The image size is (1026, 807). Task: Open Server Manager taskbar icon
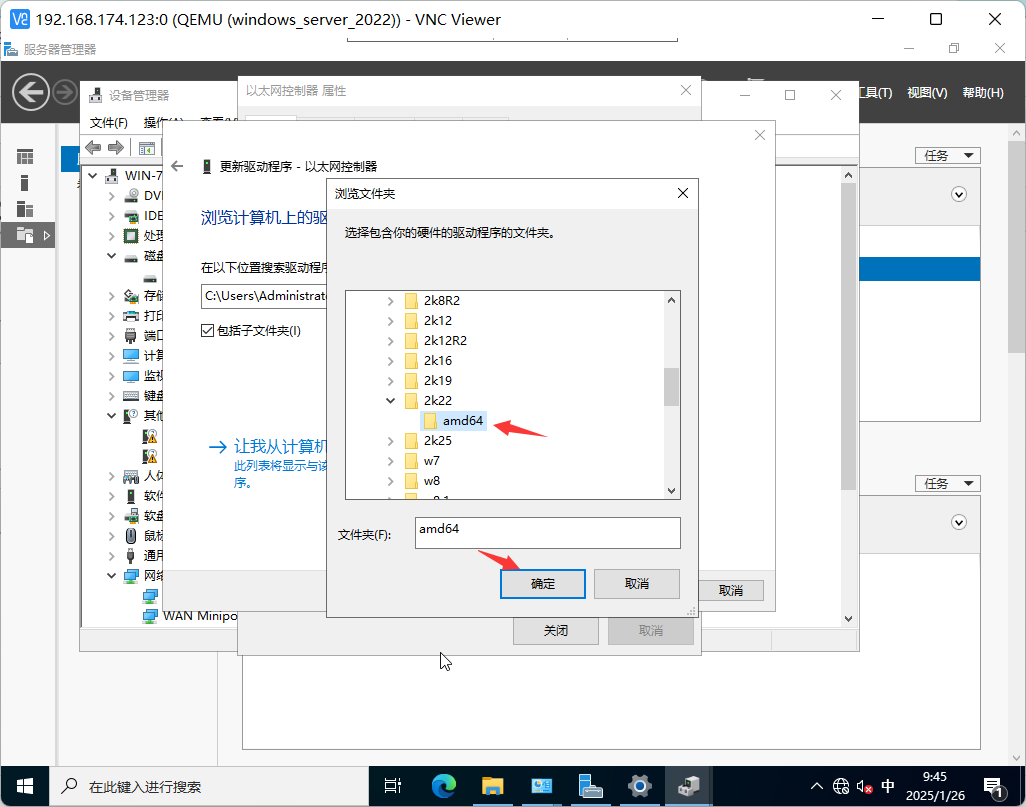pyautogui.click(x=590, y=786)
